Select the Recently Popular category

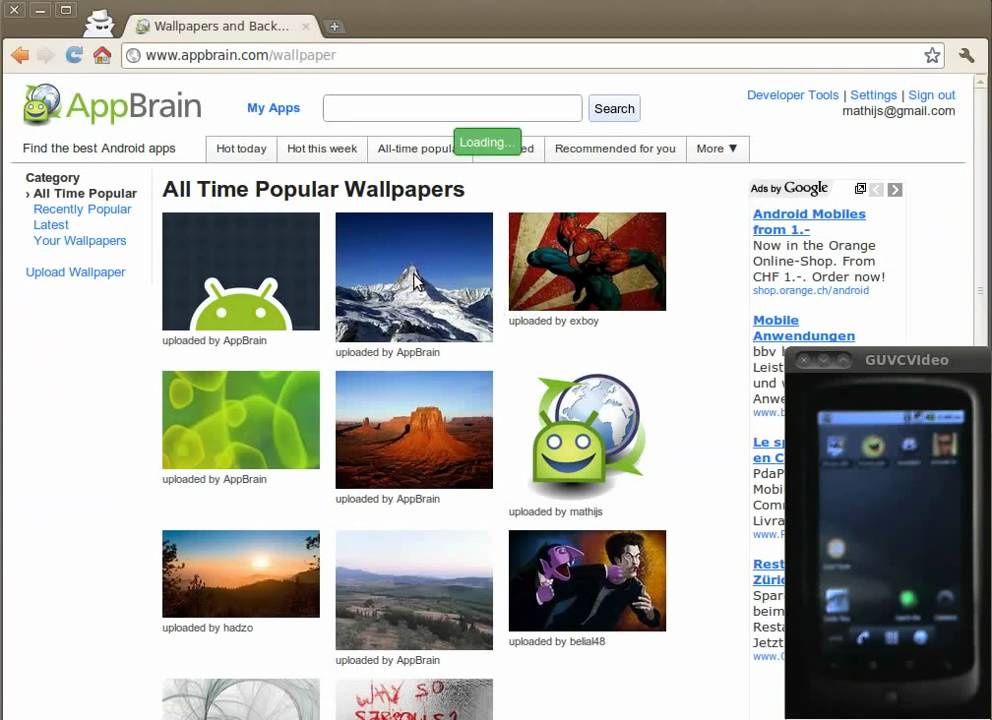click(x=82, y=209)
